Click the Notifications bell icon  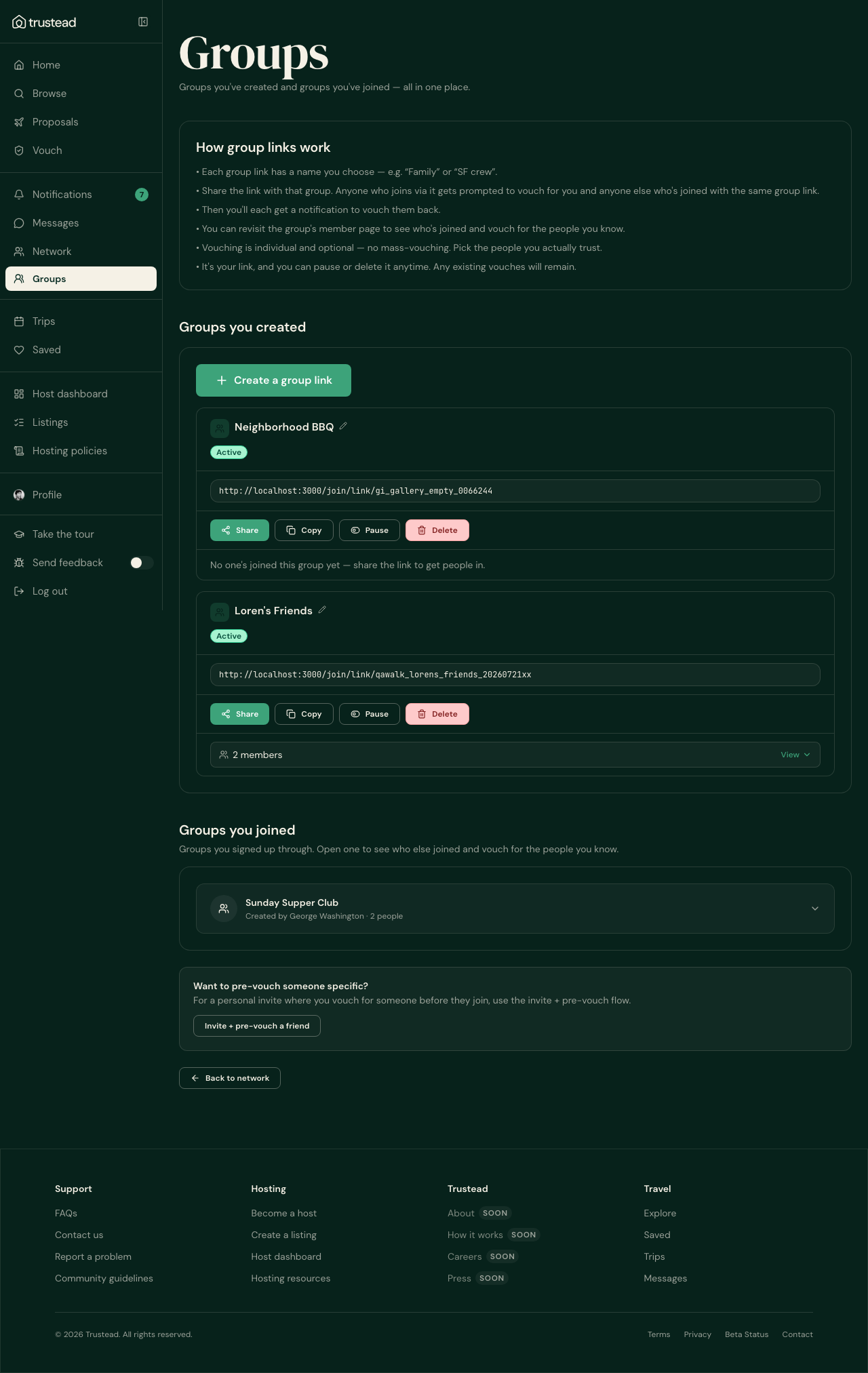pos(19,195)
